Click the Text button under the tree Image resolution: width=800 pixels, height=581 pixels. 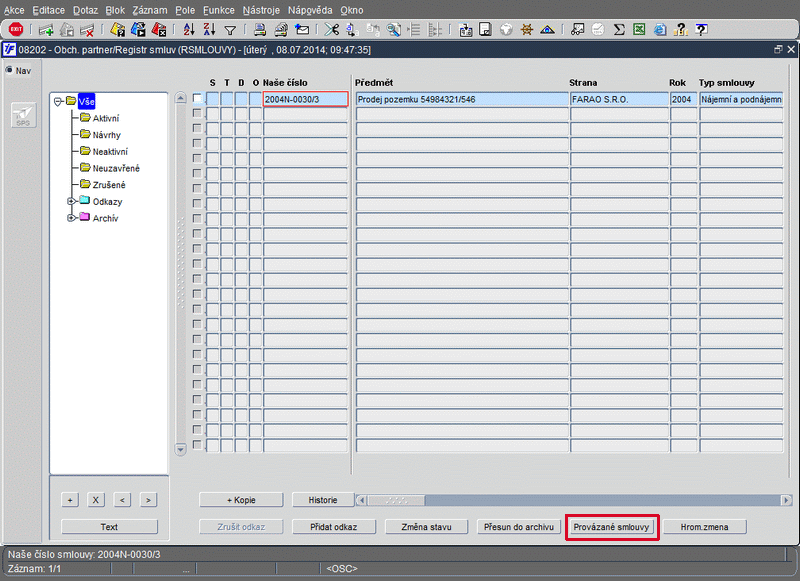(x=109, y=527)
